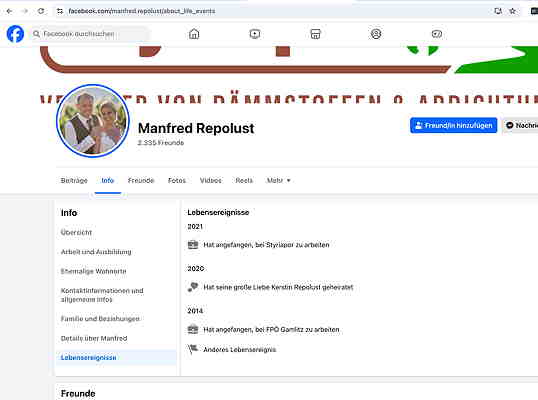This screenshot has width=538, height=400.
Task: Switch to the Freunde tab
Action: 141,180
